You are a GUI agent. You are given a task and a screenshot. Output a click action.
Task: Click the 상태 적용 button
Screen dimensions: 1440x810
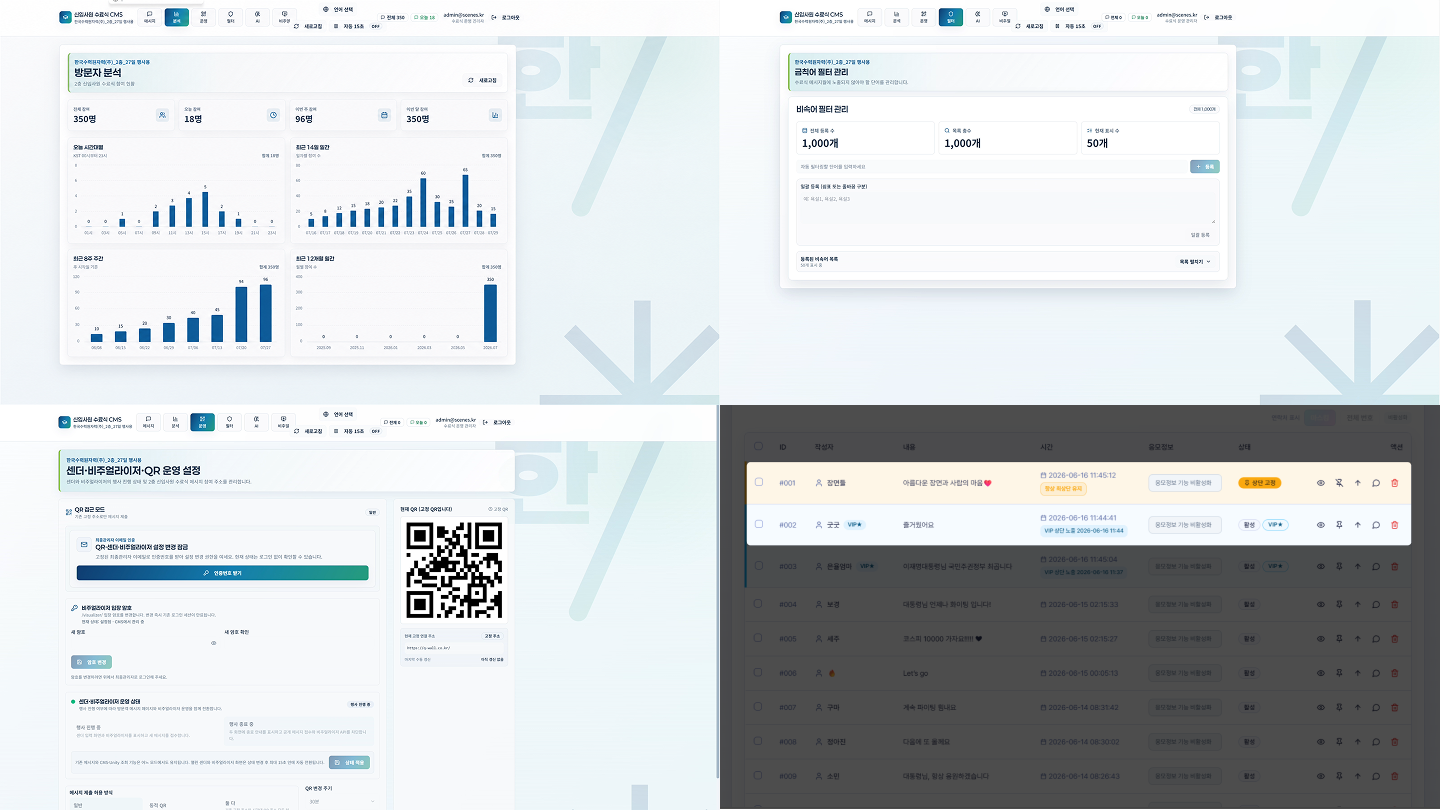pyautogui.click(x=349, y=762)
